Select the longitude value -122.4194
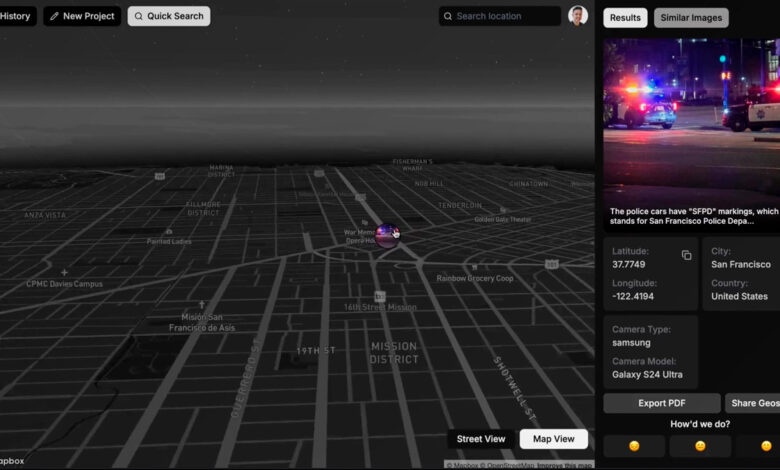This screenshot has width=780, height=470. [x=633, y=296]
